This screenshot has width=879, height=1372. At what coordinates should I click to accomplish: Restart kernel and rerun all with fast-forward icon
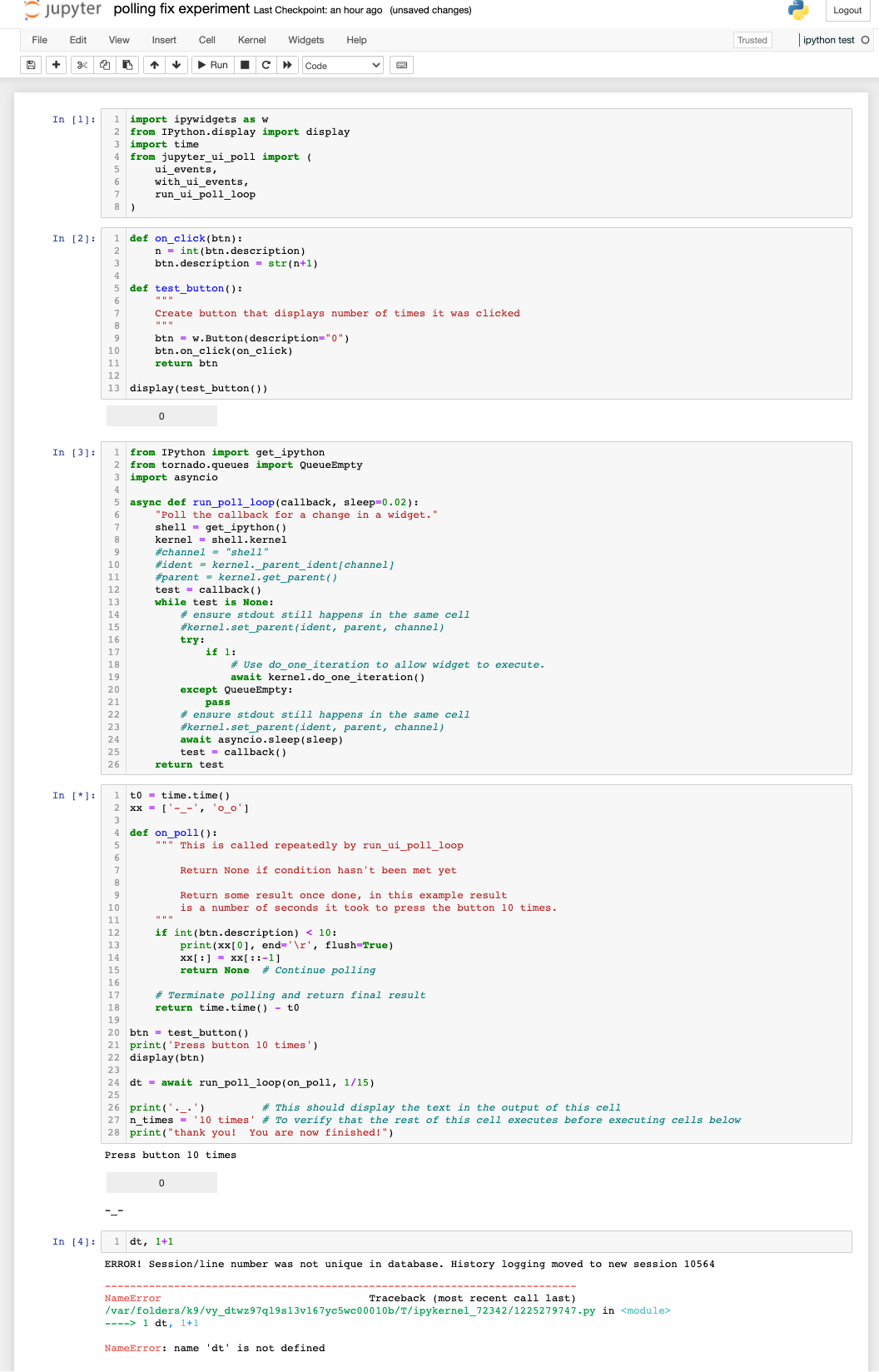click(287, 65)
